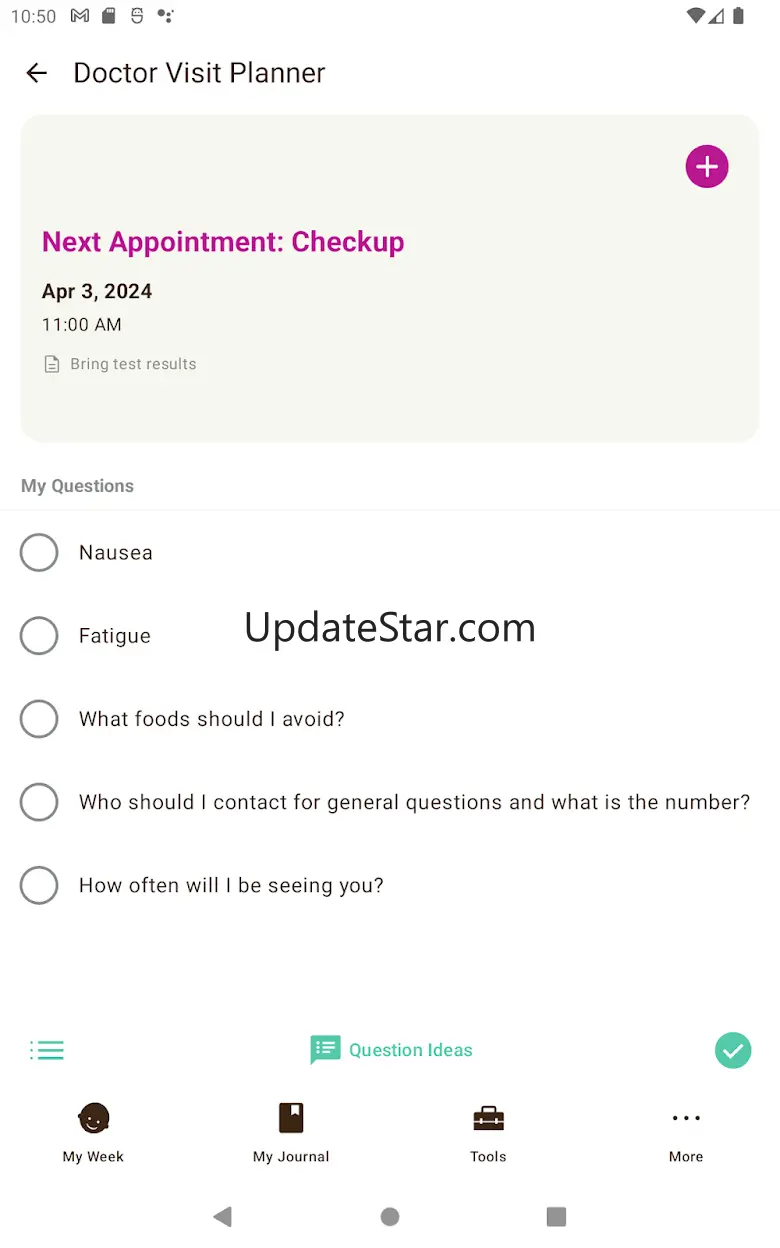
Task: Open the question list icon
Action: coord(47,1050)
